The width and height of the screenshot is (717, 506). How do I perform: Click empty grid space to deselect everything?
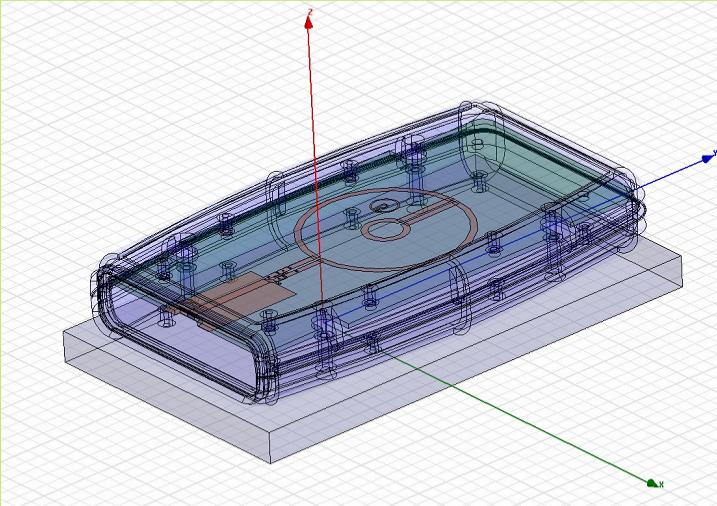pyautogui.click(x=100, y=100)
